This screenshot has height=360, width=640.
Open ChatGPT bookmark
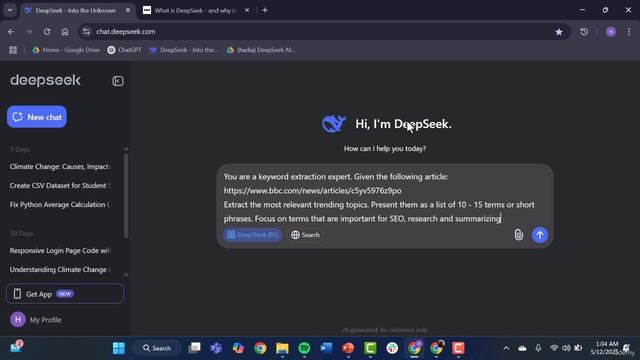tap(124, 50)
